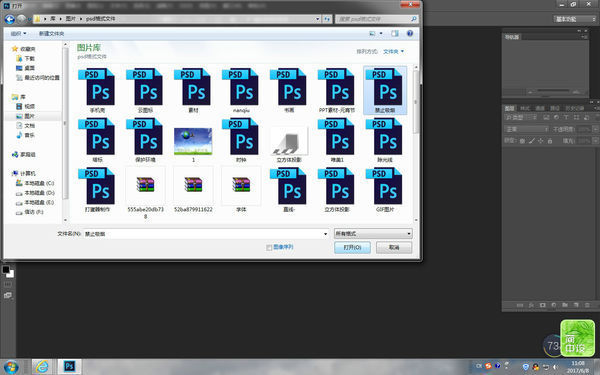Click the foreground/background color swatch in Photoshop
This screenshot has width=600, height=375.
point(8,271)
